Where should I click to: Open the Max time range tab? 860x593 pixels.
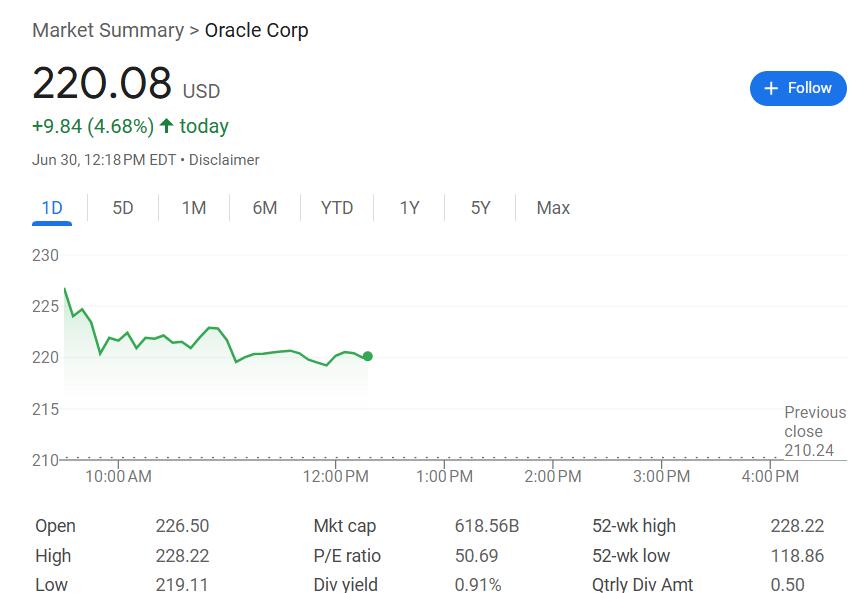click(553, 208)
